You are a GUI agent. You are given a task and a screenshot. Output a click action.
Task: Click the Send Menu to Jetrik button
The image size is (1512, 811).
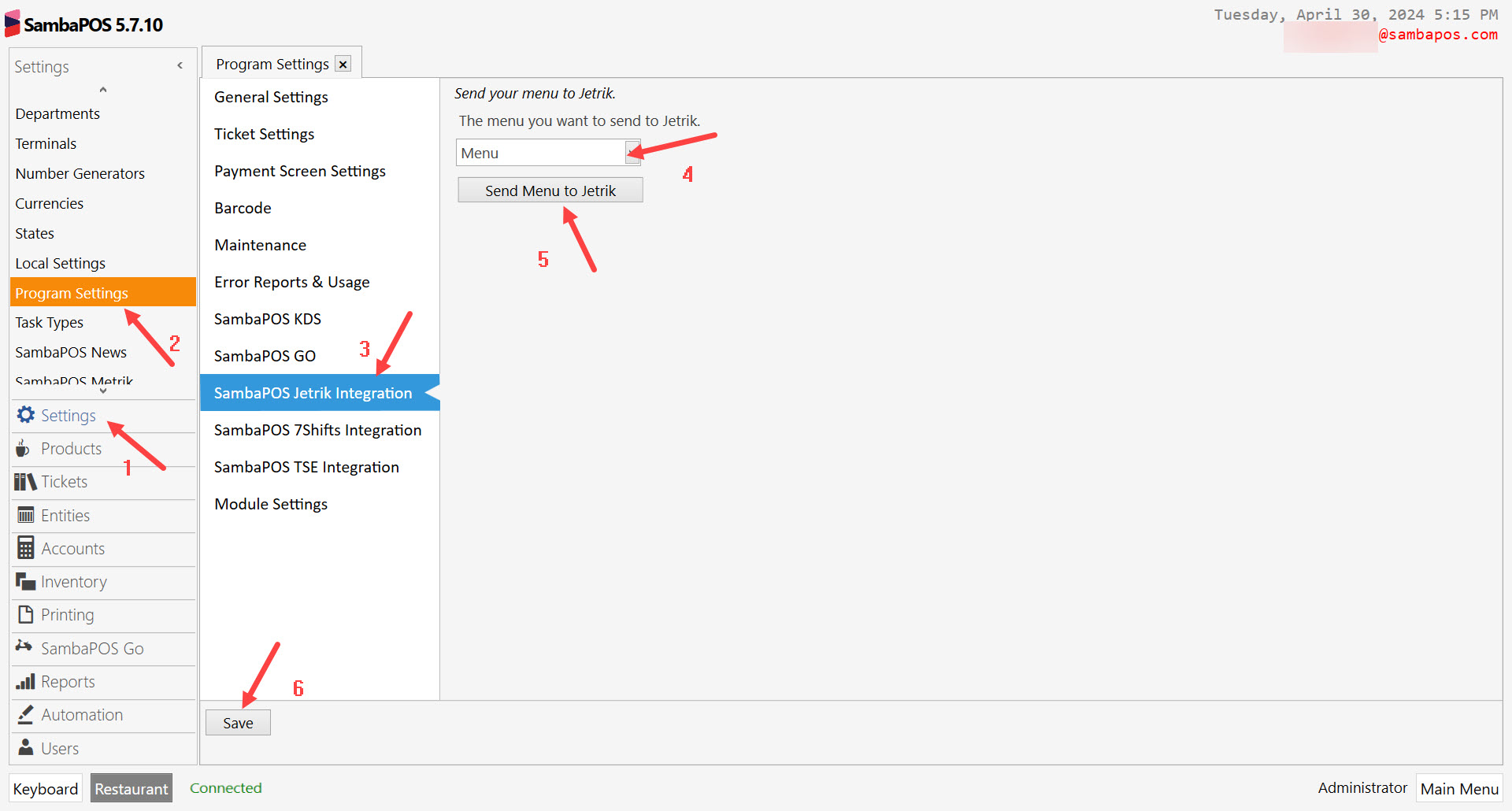(550, 190)
